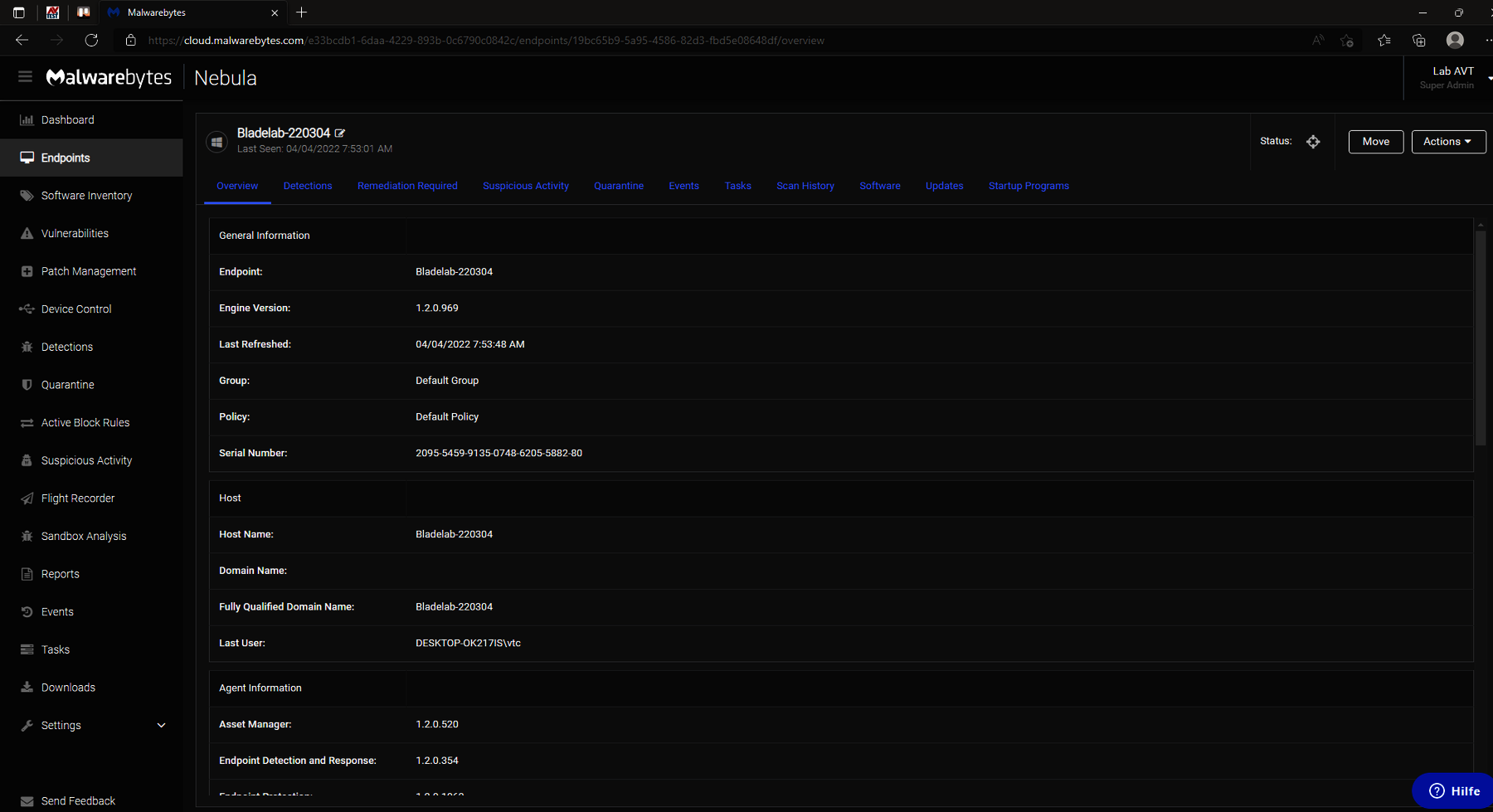
Task: Click the Hilfe help button
Action: coord(1454,791)
